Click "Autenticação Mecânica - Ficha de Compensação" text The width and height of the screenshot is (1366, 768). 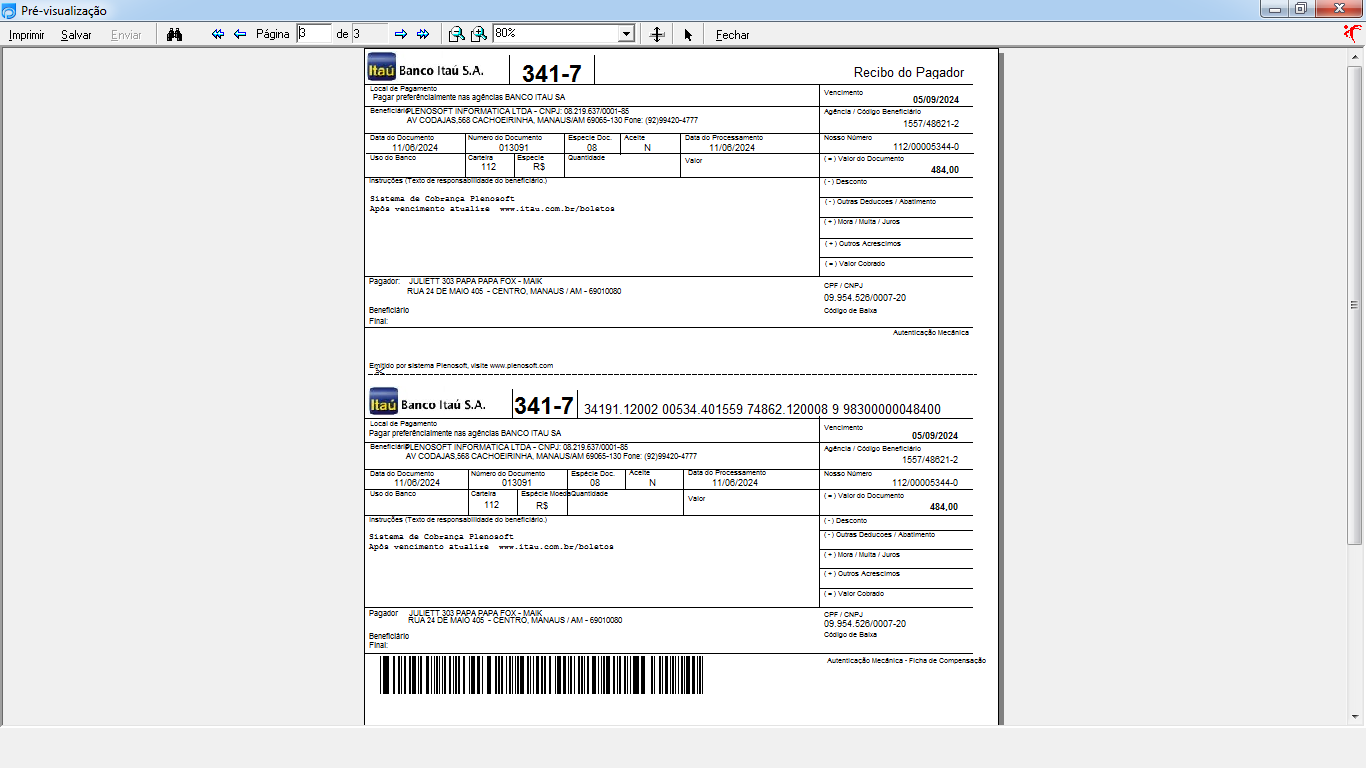(906, 661)
